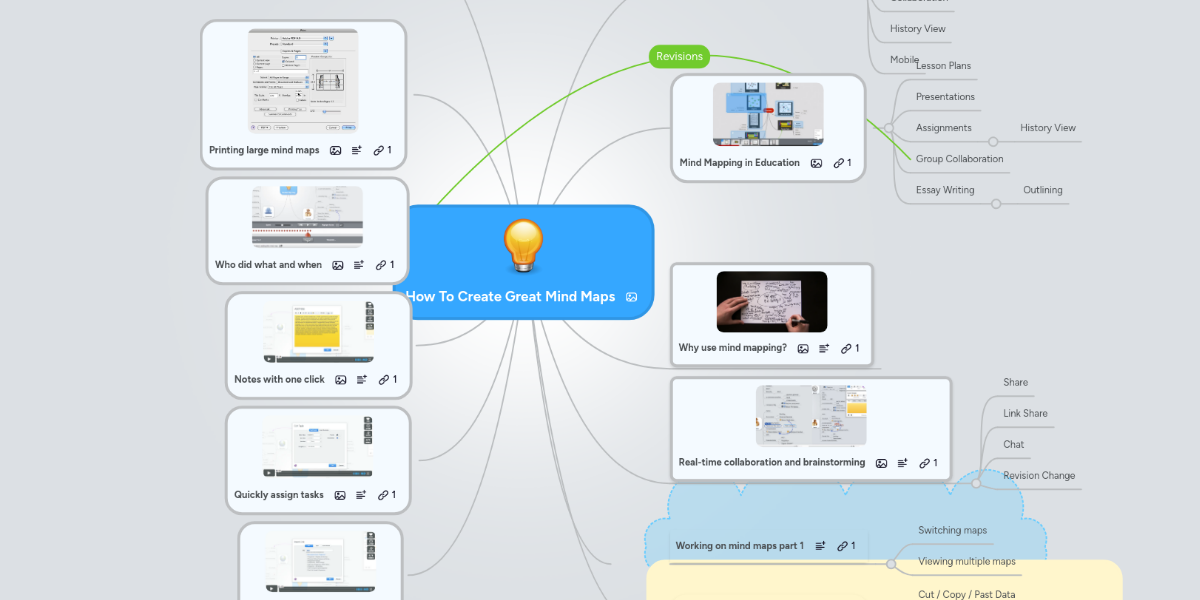This screenshot has height=600, width=1200.
Task: Select the "Switching maps" branch node
Action: [x=952, y=530]
